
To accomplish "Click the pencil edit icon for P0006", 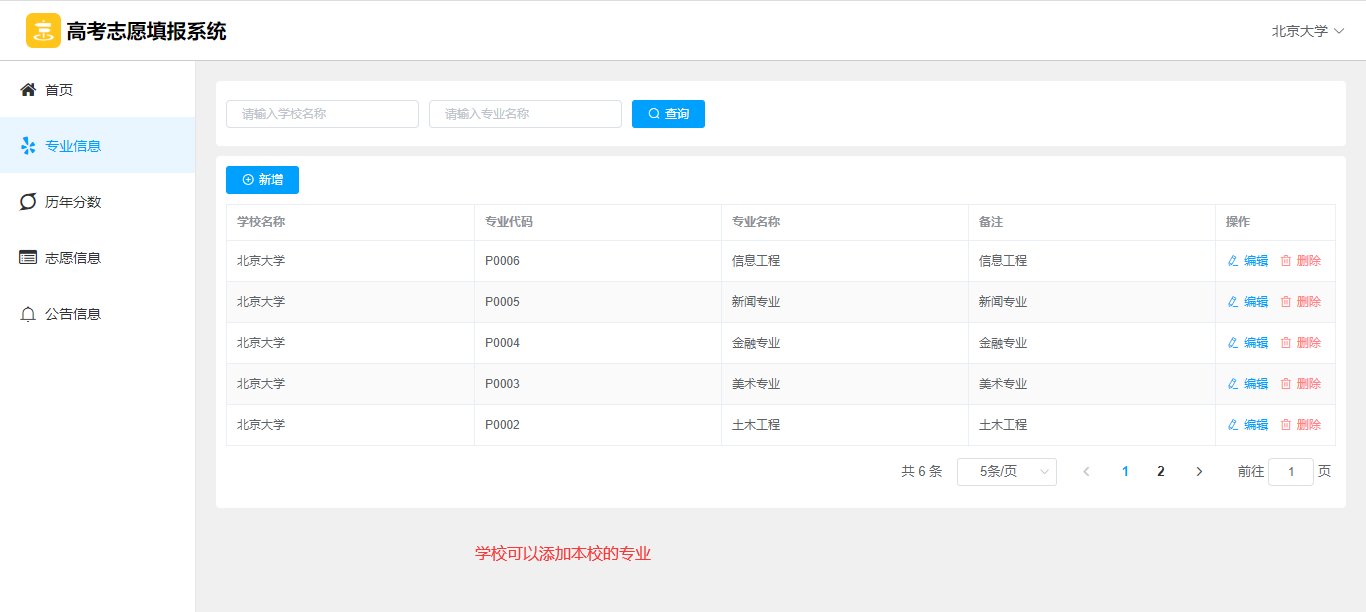I will pyautogui.click(x=1232, y=261).
